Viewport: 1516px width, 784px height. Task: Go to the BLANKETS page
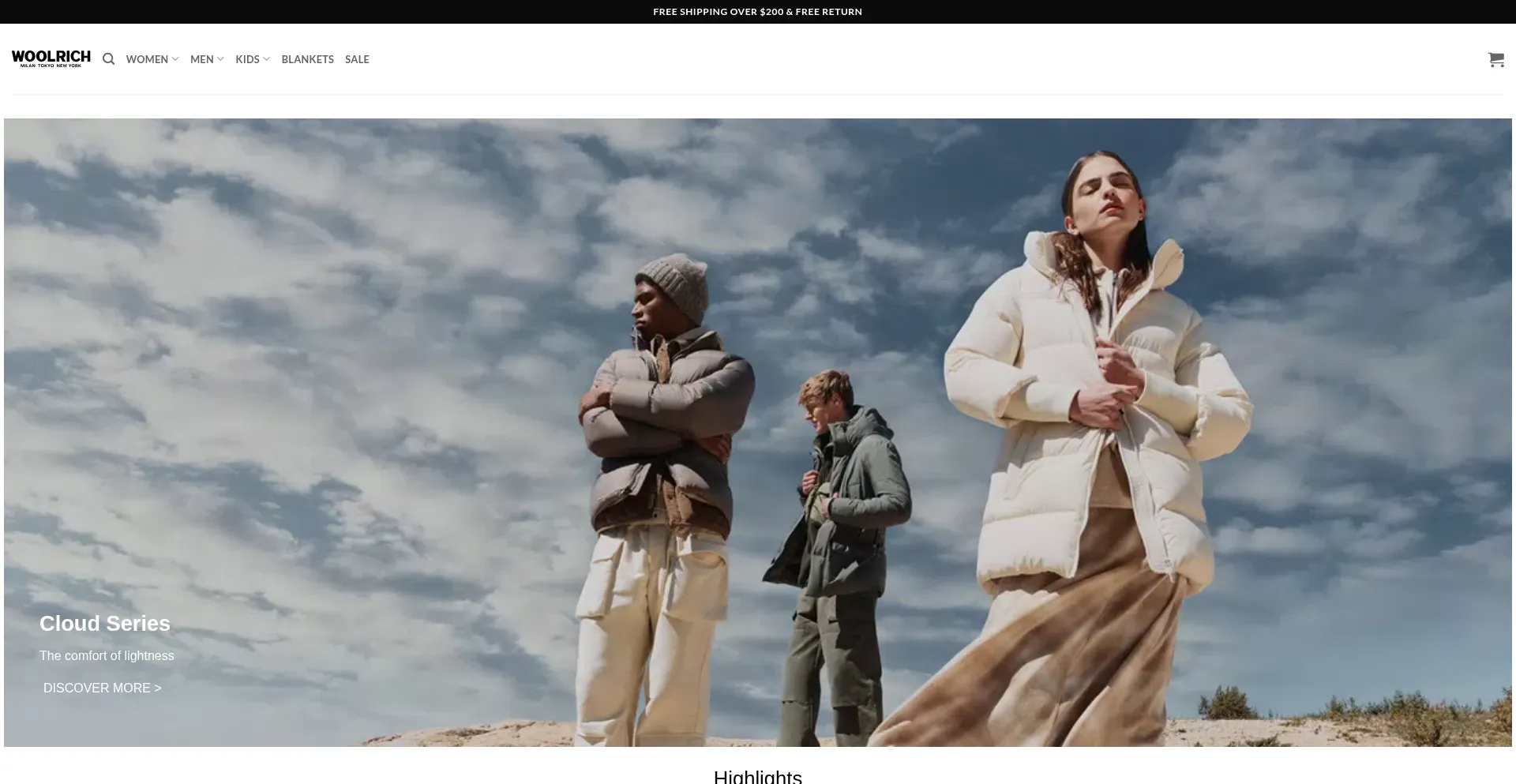point(307,59)
